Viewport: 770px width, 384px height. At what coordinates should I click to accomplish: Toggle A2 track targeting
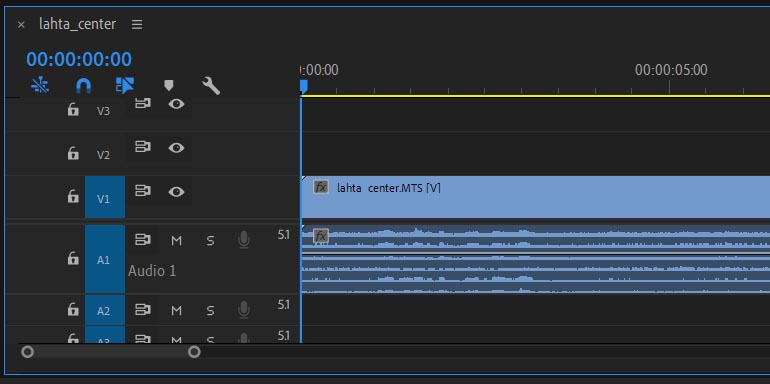tap(105, 311)
